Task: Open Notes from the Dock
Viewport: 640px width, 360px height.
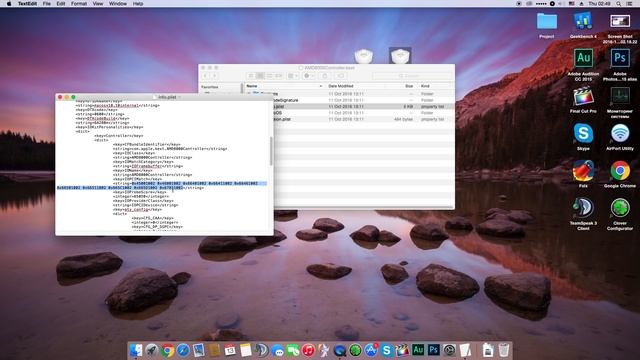Action: (x=245, y=350)
